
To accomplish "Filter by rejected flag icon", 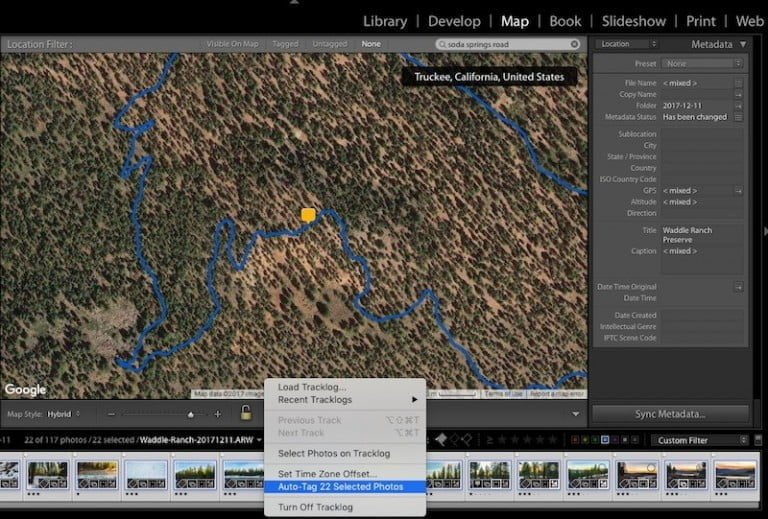I will point(467,440).
